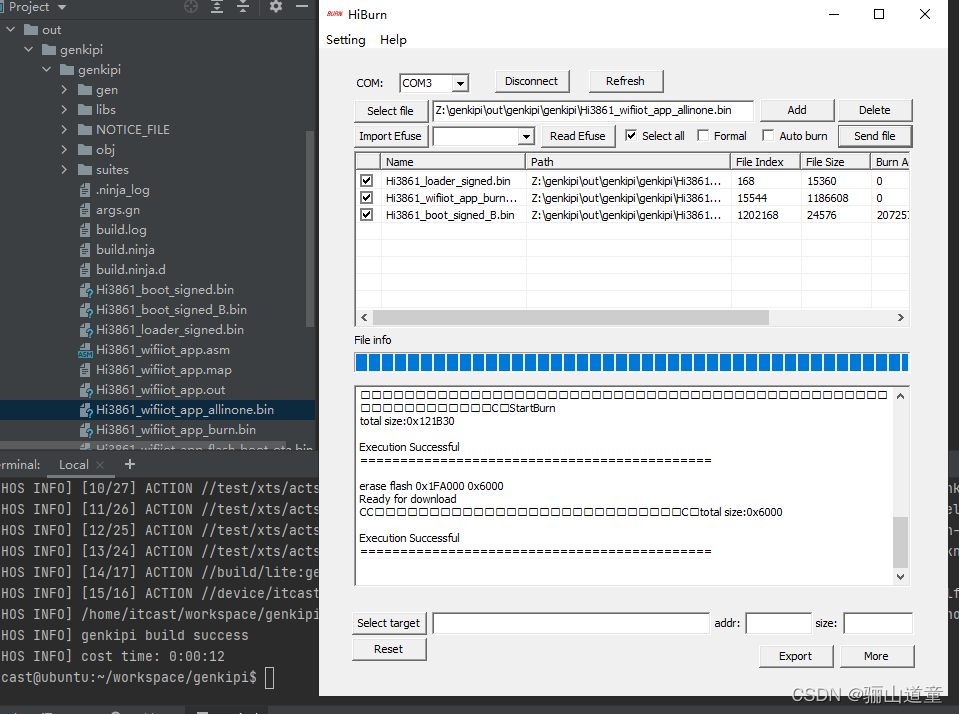This screenshot has width=959, height=714.
Task: Click the Export button
Action: point(796,656)
